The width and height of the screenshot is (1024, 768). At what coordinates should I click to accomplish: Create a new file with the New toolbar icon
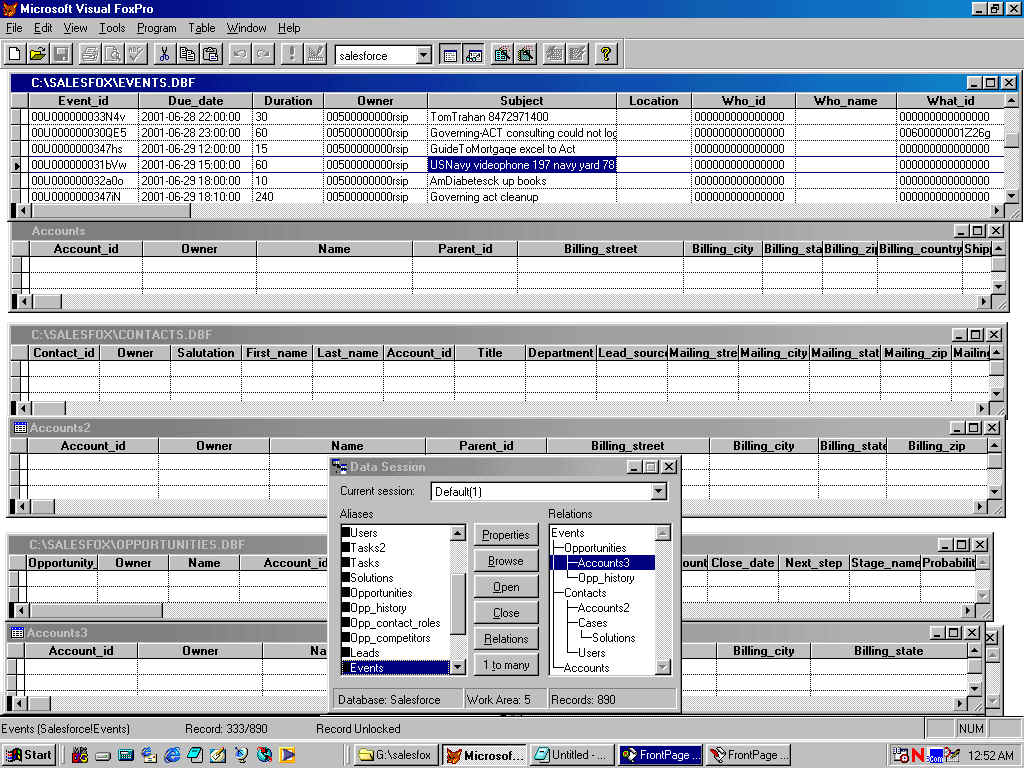[x=14, y=54]
